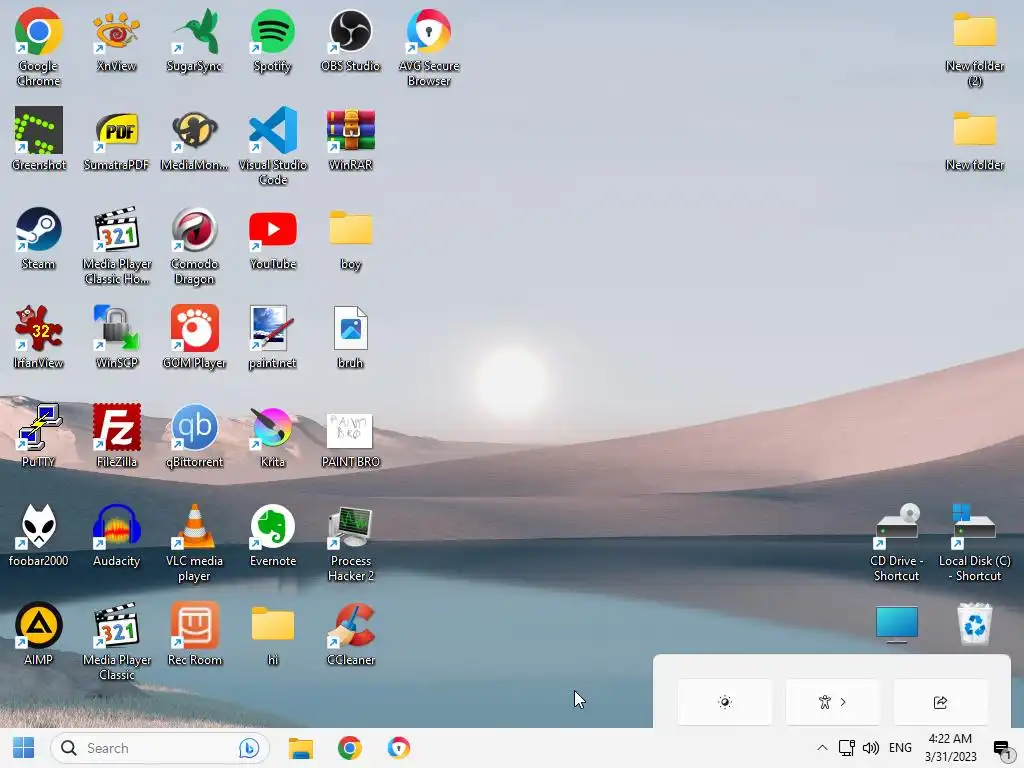Open Bing Chat from the search box
Viewport: 1024px width, 768px height.
[x=249, y=748]
